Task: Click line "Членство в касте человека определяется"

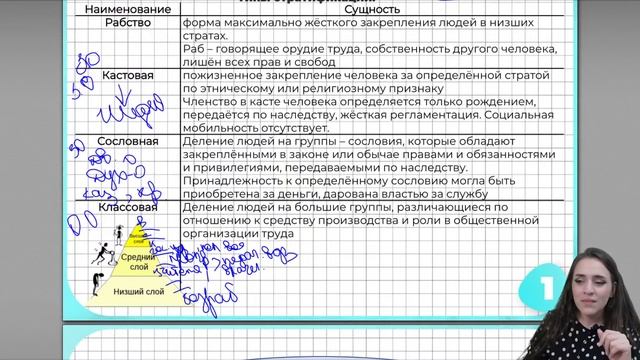Action: click(x=359, y=102)
